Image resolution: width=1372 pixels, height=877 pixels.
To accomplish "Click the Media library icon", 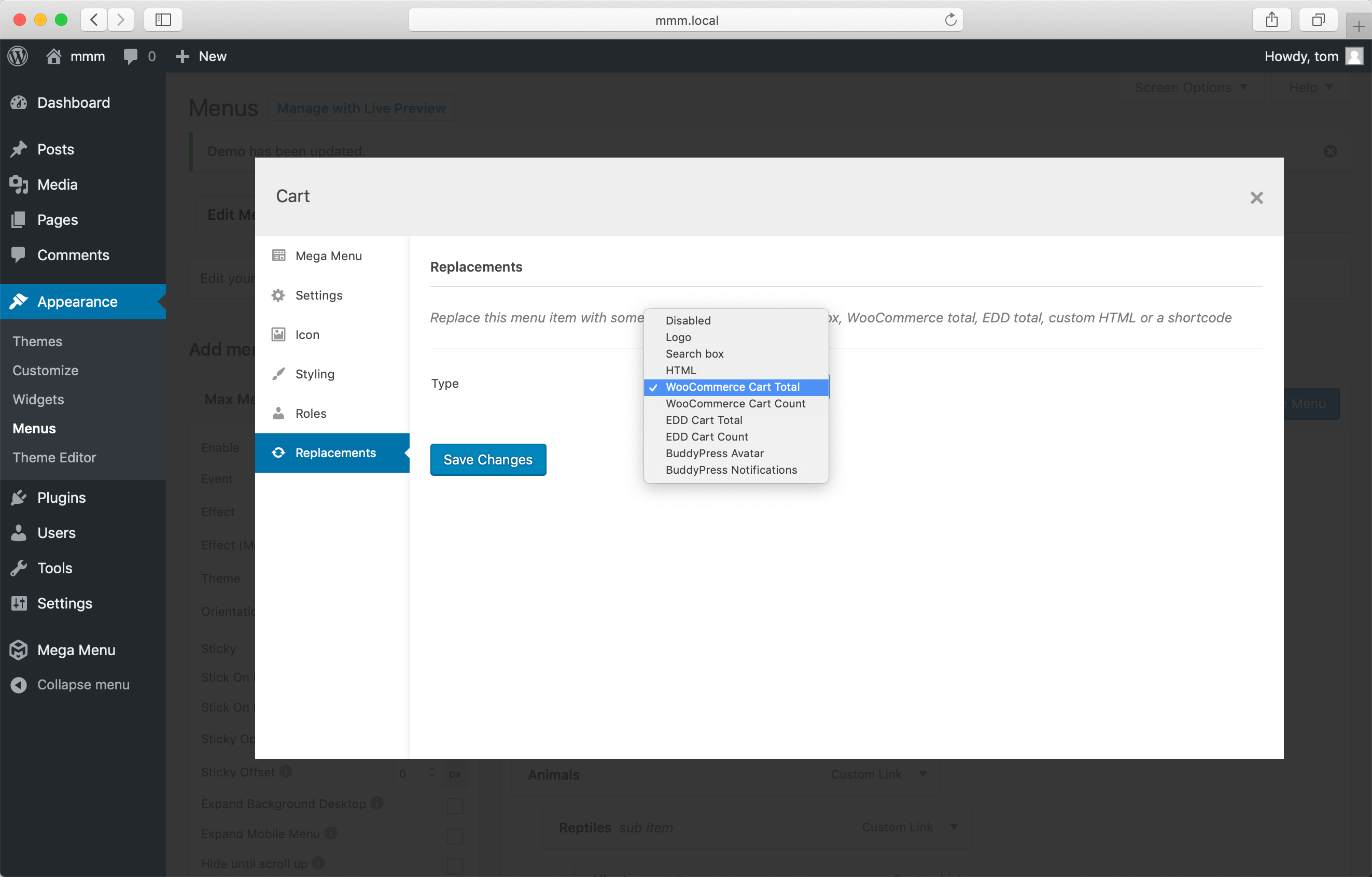I will pyautogui.click(x=19, y=185).
